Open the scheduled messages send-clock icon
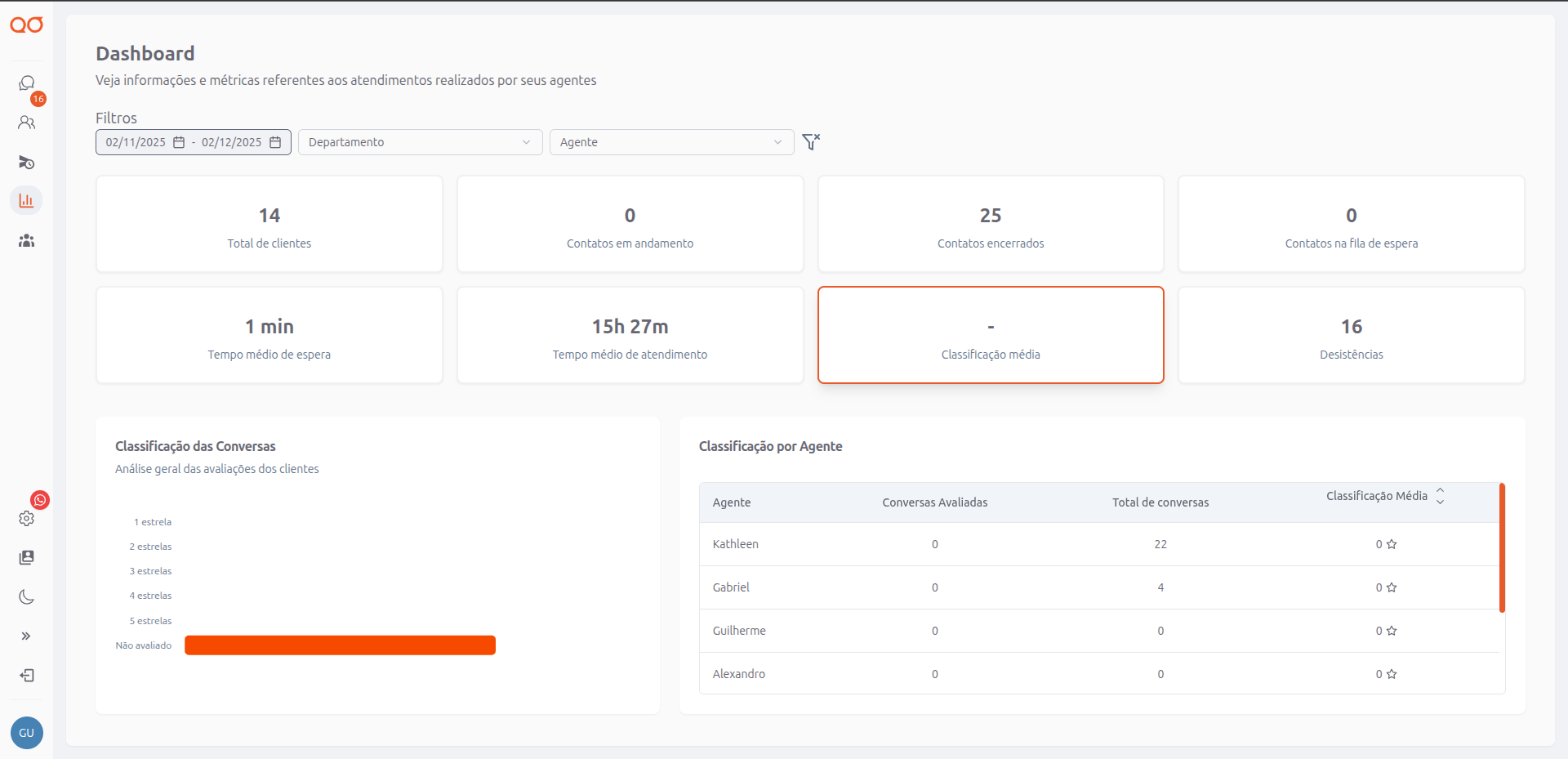 (26, 162)
